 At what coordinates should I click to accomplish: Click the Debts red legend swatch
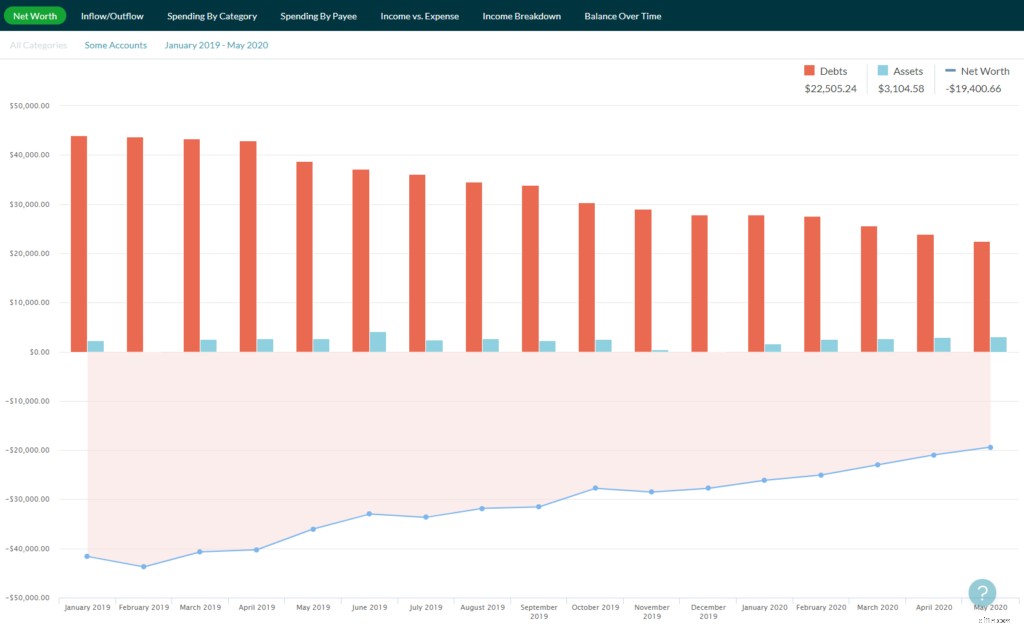point(810,71)
